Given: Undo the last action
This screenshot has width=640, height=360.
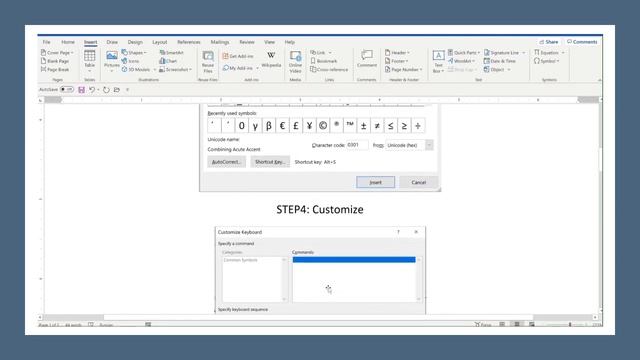Looking at the screenshot, I should 92,89.
